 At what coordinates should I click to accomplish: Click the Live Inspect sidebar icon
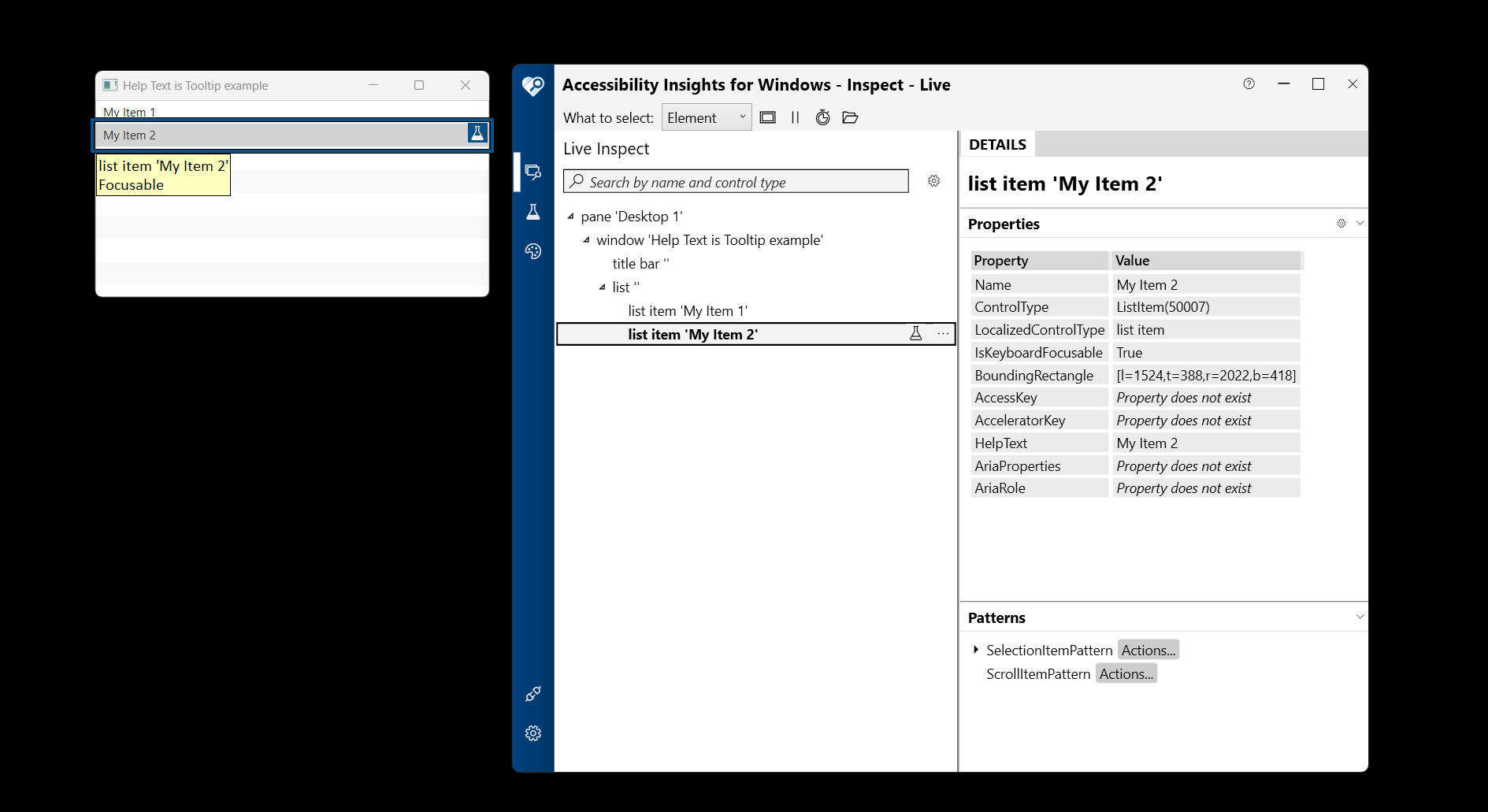click(533, 172)
